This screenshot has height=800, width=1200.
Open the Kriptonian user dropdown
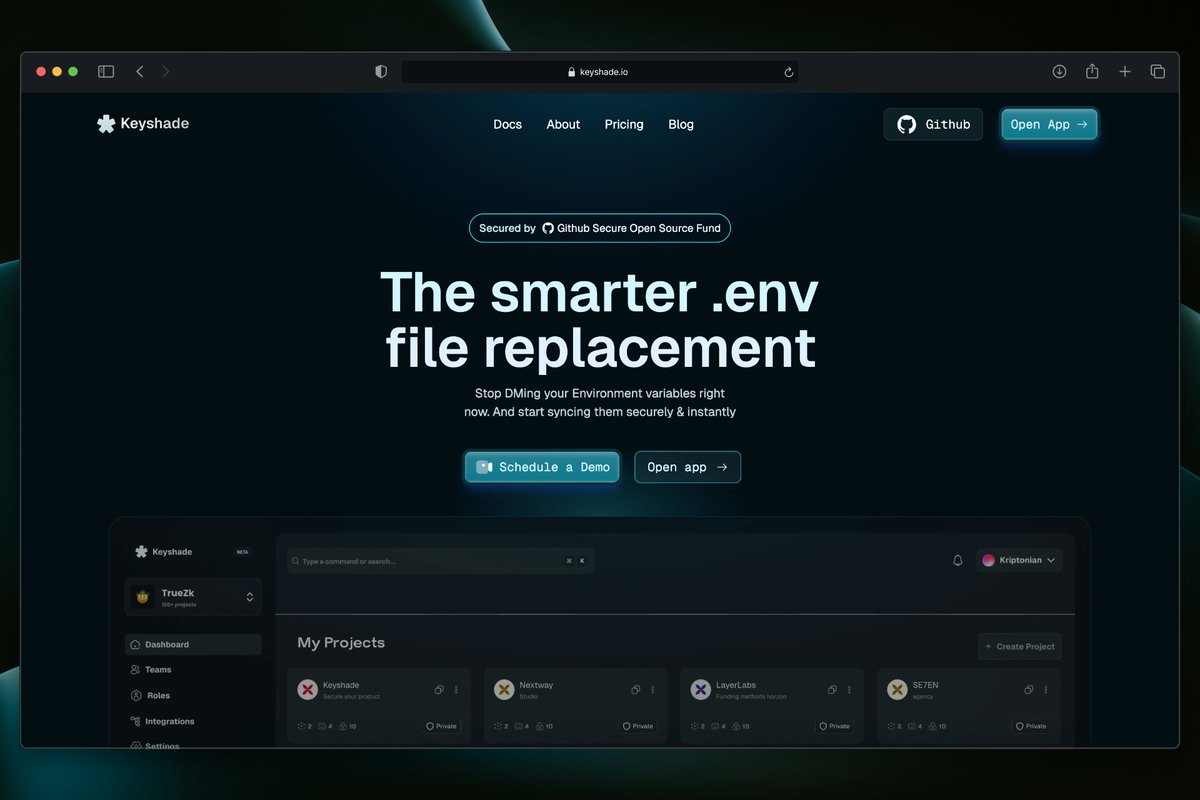tap(1019, 561)
